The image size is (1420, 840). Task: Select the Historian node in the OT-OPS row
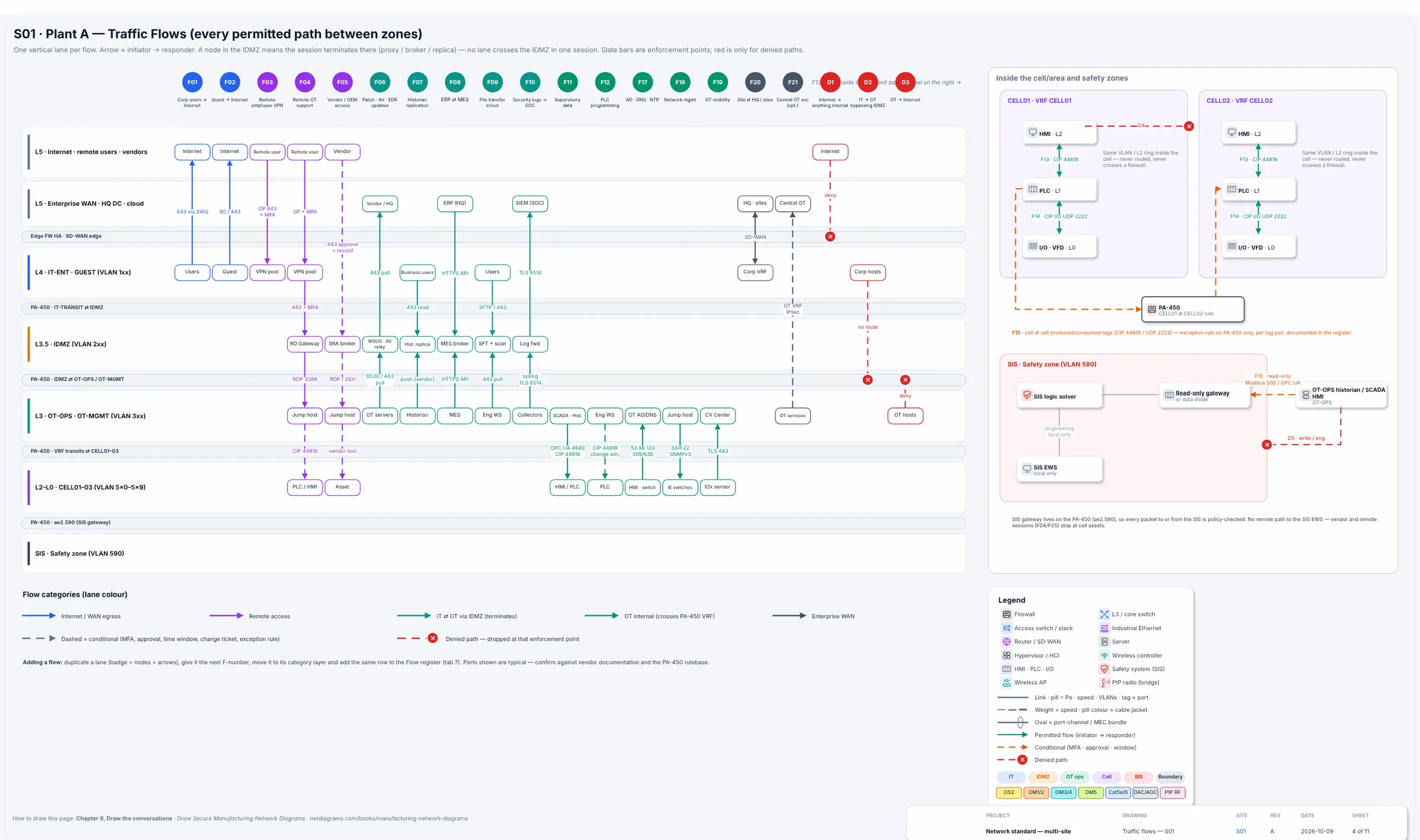click(x=417, y=416)
